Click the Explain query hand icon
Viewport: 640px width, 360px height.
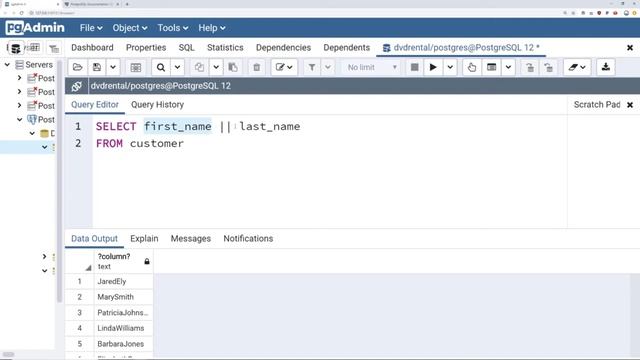point(472,67)
